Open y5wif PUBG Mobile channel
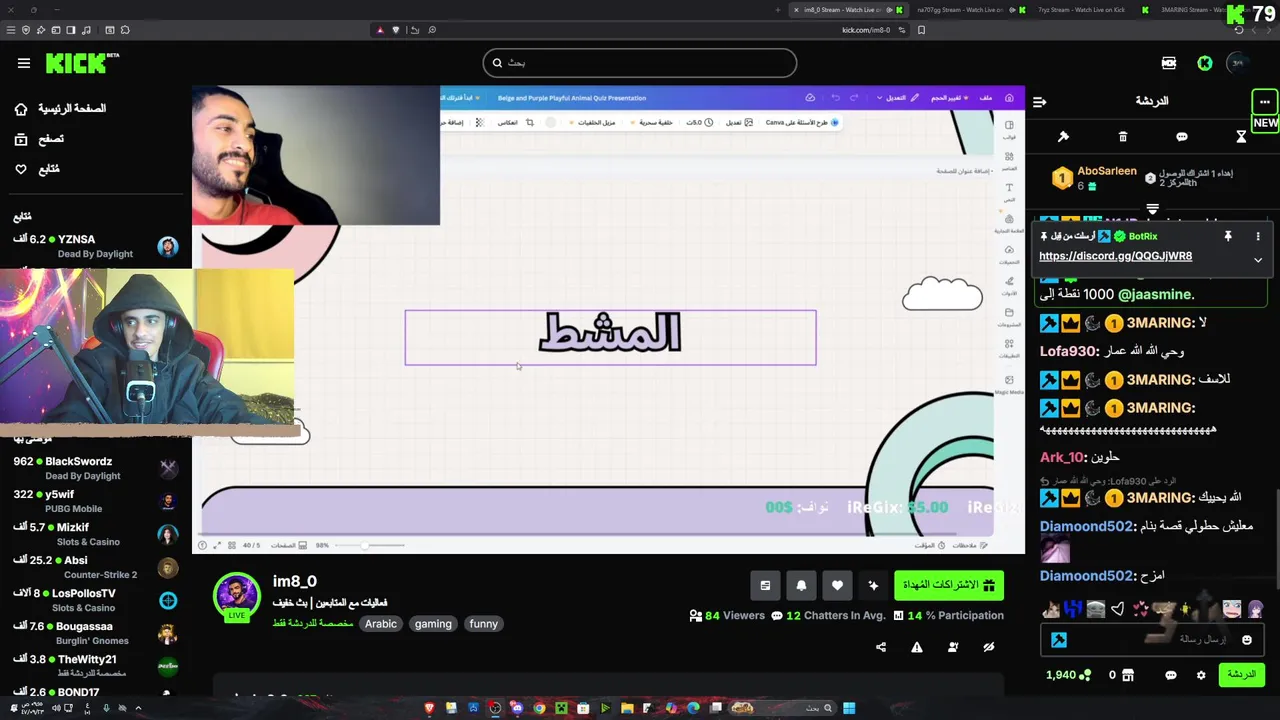Viewport: 1280px width, 720px height. click(96, 501)
